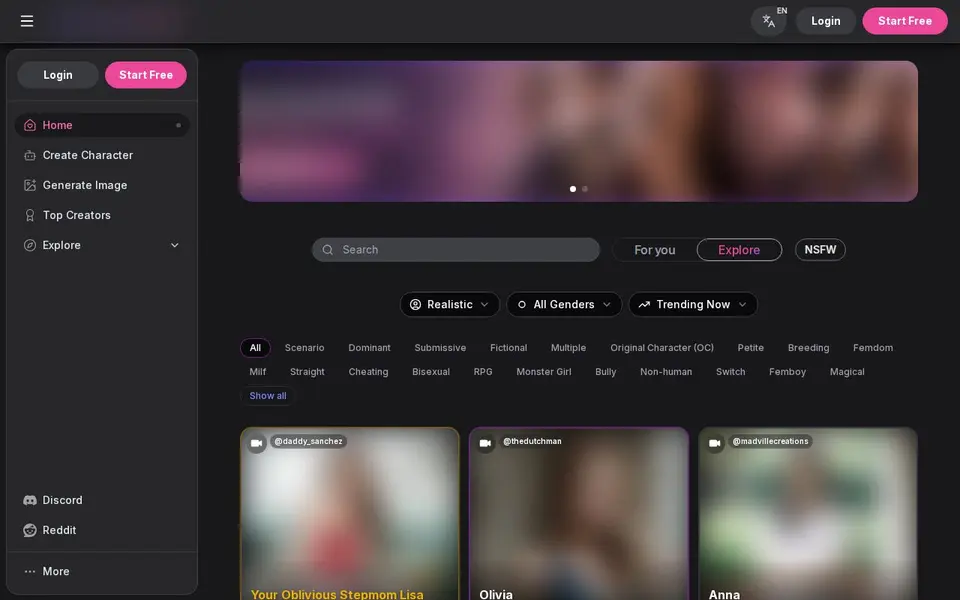Click the Explore compass icon
The height and width of the screenshot is (600, 960).
(x=29, y=245)
